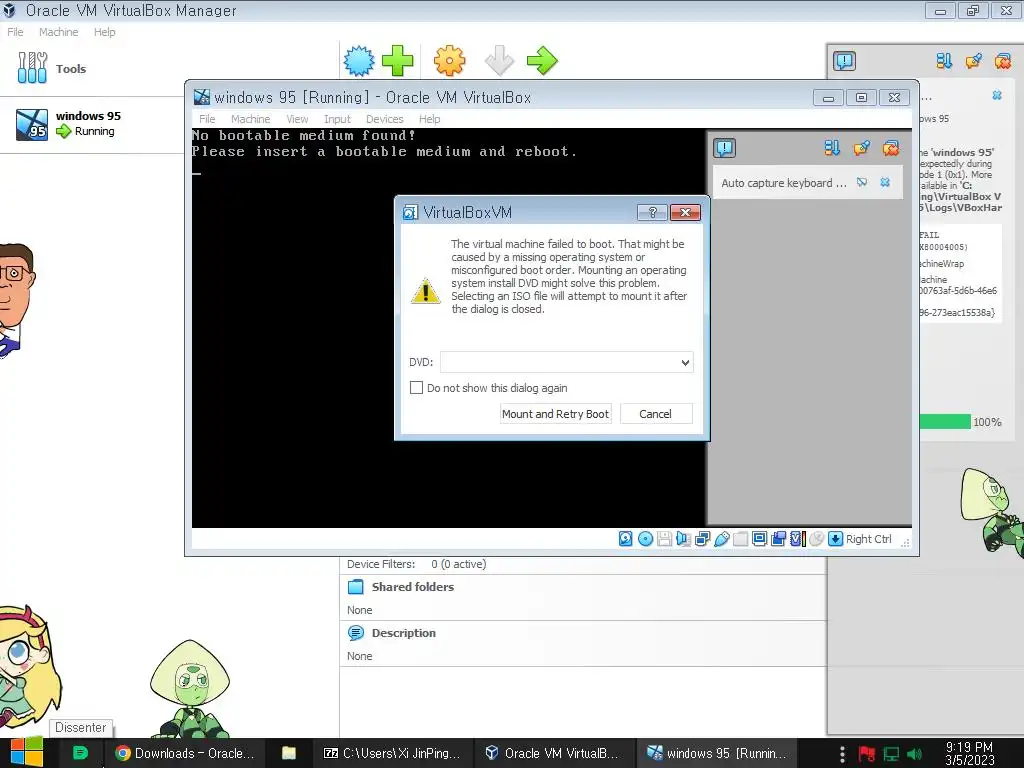Image resolution: width=1024 pixels, height=768 pixels.
Task: Click floppy disk status bar icon
Action: coord(664,539)
